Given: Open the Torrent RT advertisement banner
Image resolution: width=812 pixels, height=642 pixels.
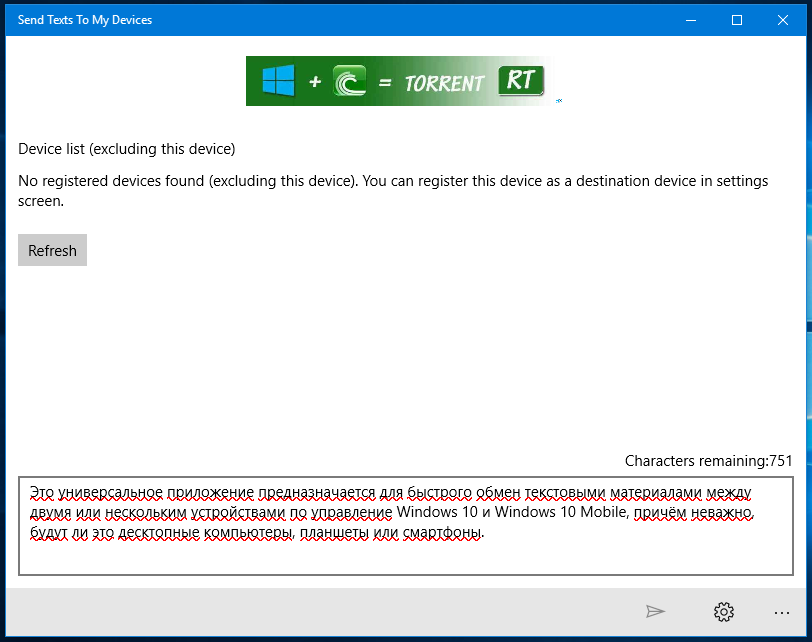Looking at the screenshot, I should [400, 81].
